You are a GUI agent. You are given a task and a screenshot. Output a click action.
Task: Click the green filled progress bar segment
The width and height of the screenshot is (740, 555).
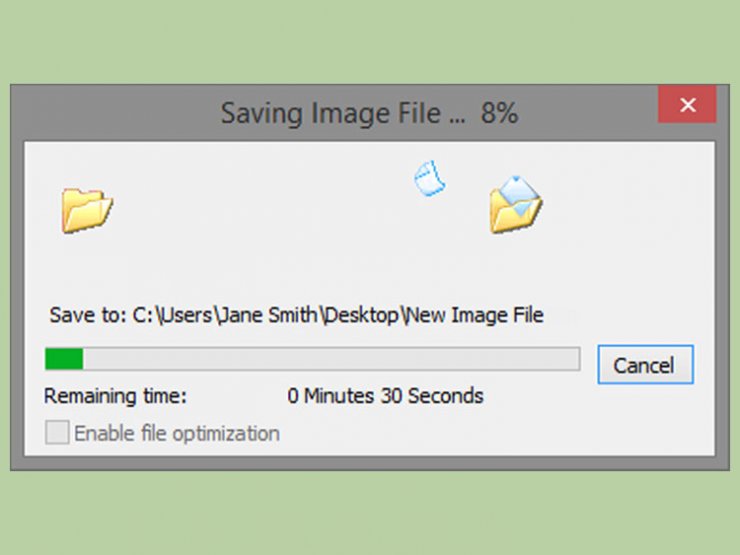pyautogui.click(x=64, y=359)
